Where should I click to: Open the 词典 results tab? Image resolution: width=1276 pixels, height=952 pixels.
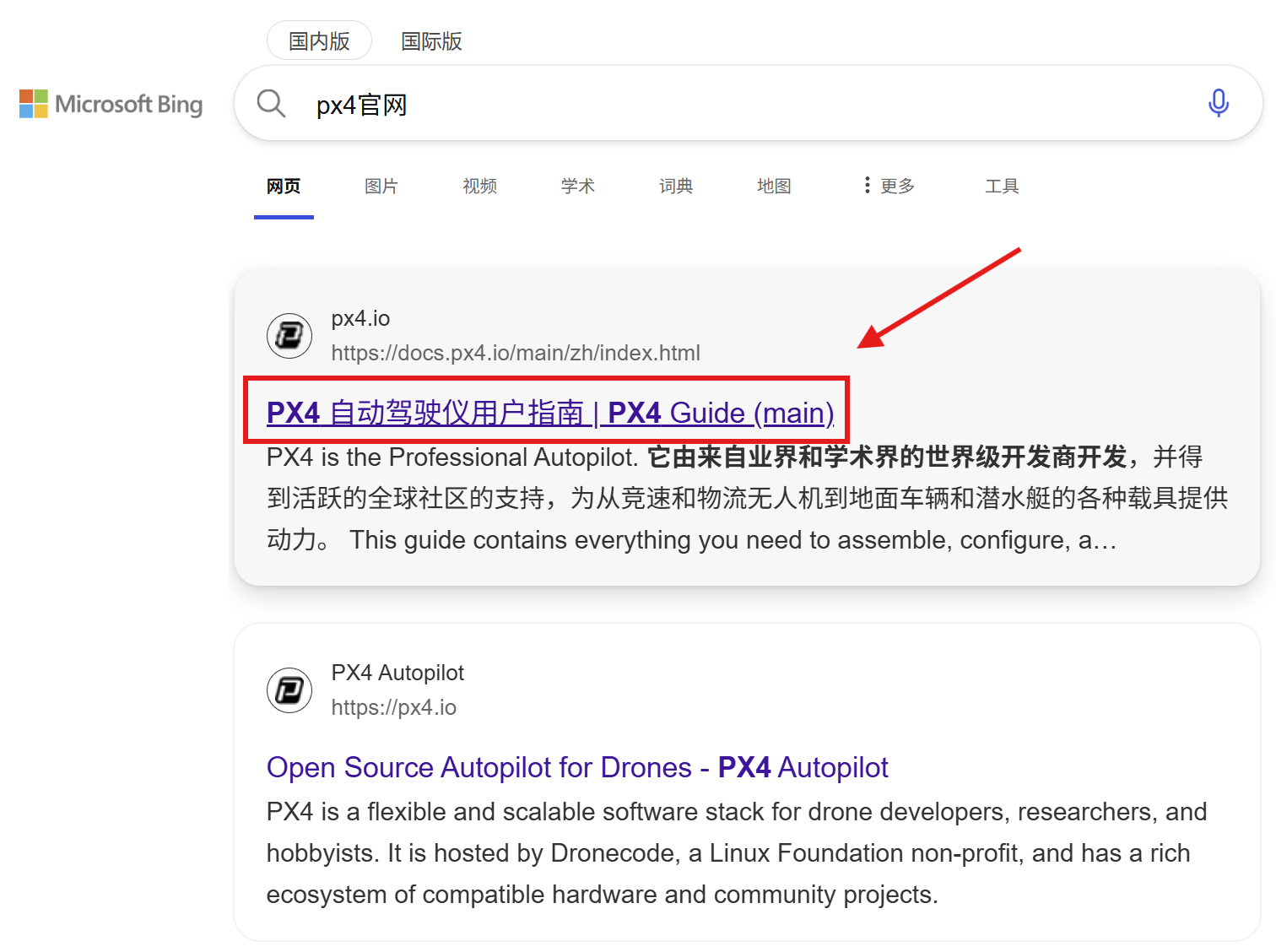coord(676,186)
